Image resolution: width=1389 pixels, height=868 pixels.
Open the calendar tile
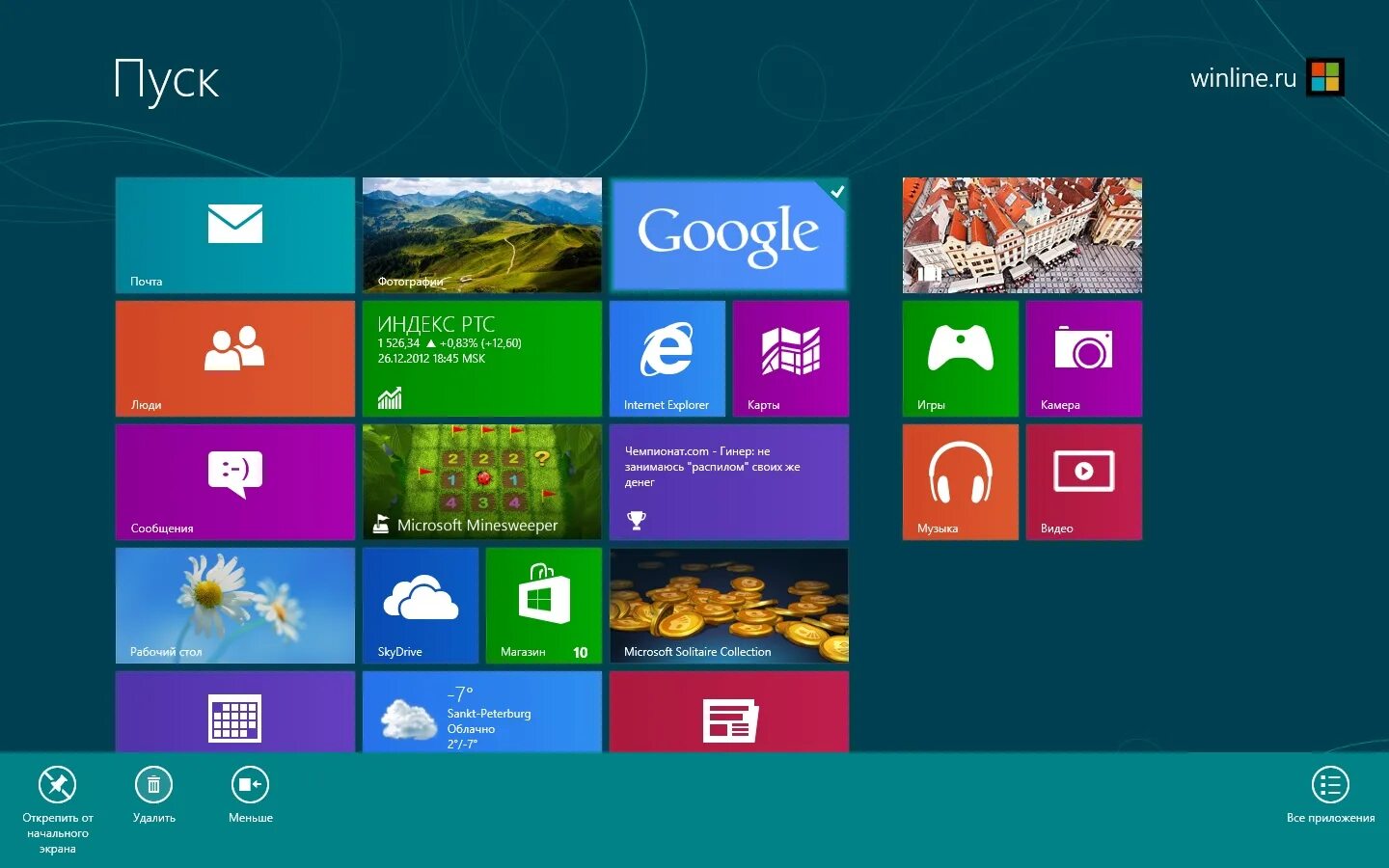tap(235, 712)
